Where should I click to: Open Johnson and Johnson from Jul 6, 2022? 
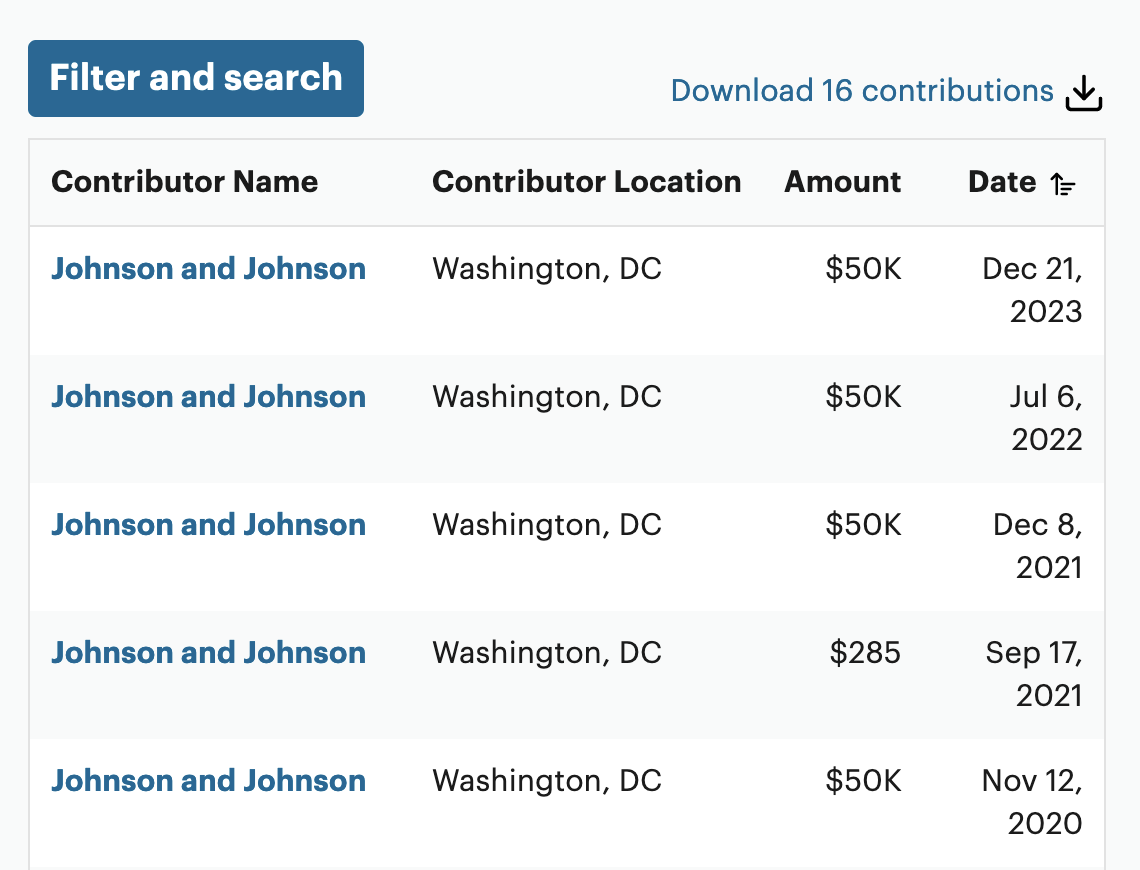pos(209,397)
